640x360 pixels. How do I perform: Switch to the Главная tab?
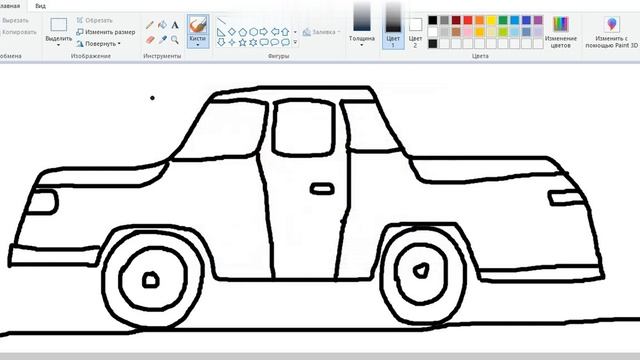coord(10,6)
